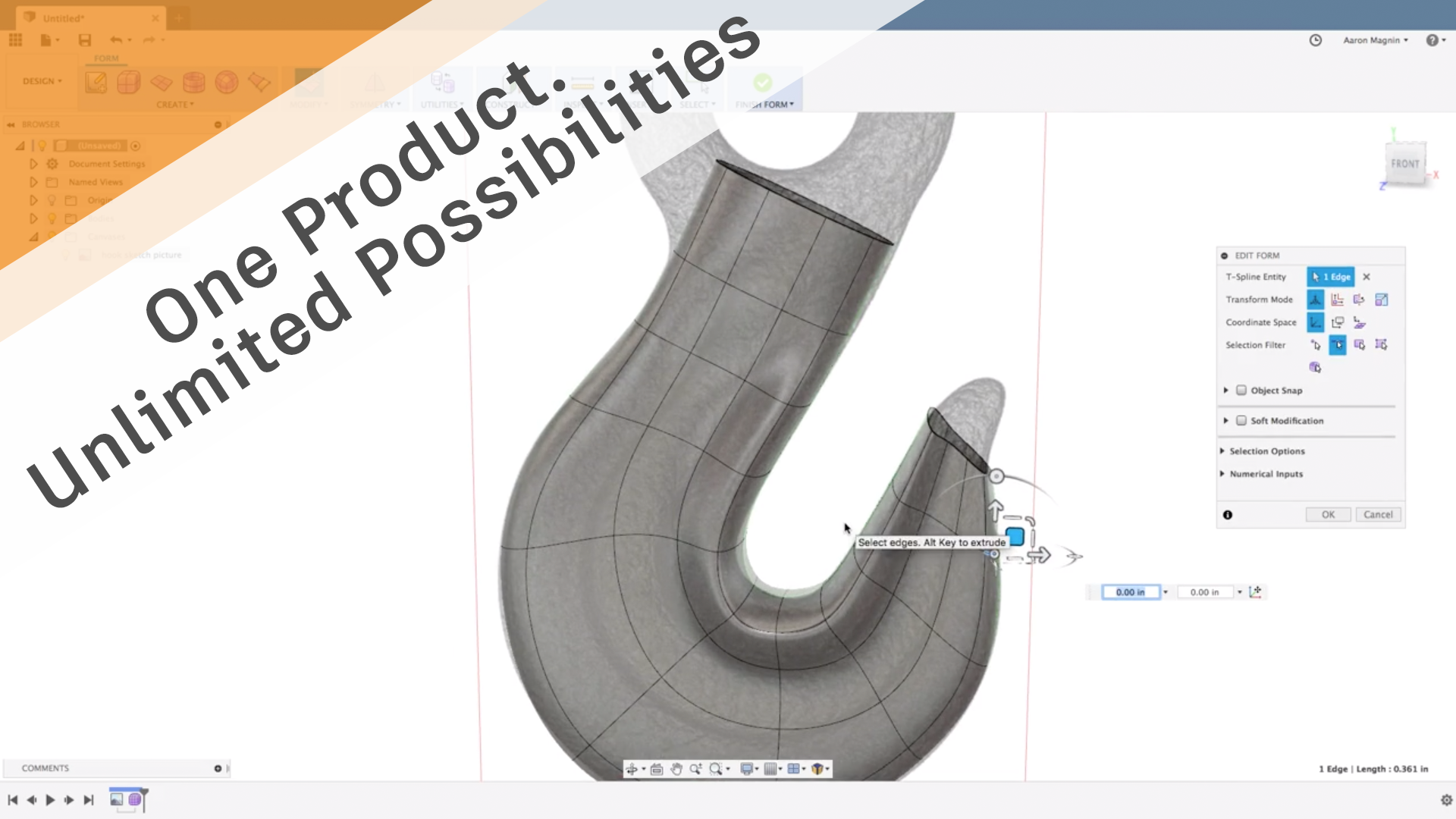Click Finish Form green checkmark
Viewport: 1456px width, 819px height.
tap(763, 83)
